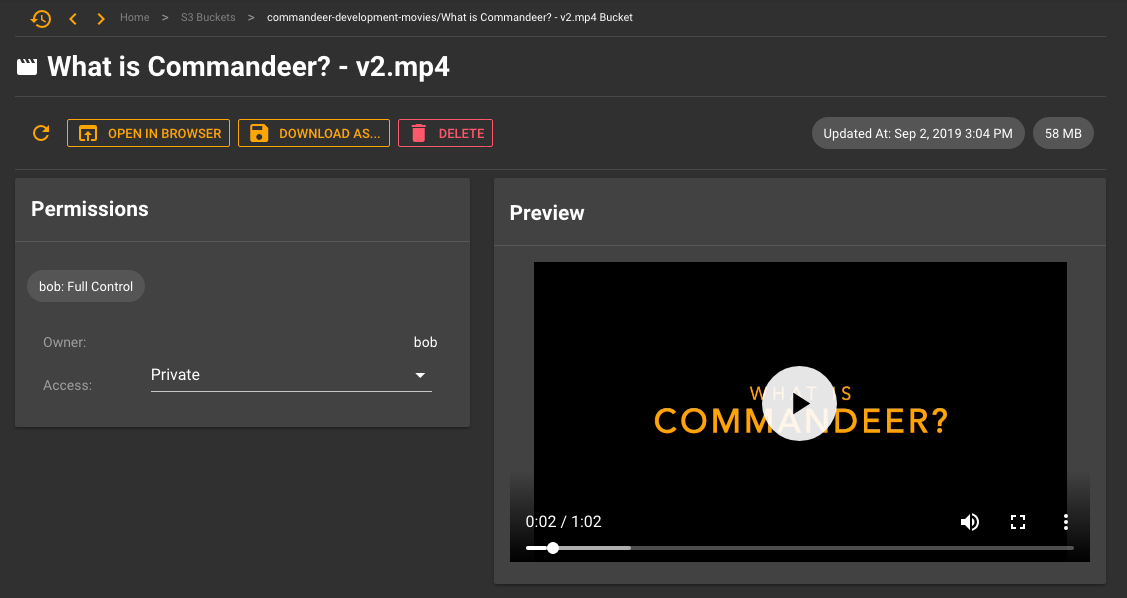
Task: Mute the video volume
Action: coord(970,522)
